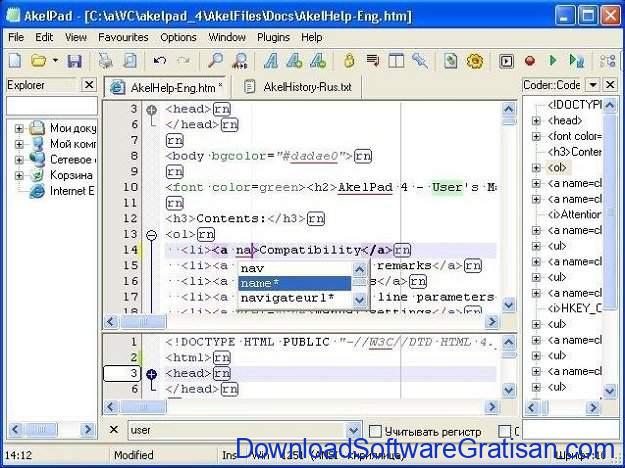Click the split window icon
This screenshot has height=468, width=625.
pos(396,61)
